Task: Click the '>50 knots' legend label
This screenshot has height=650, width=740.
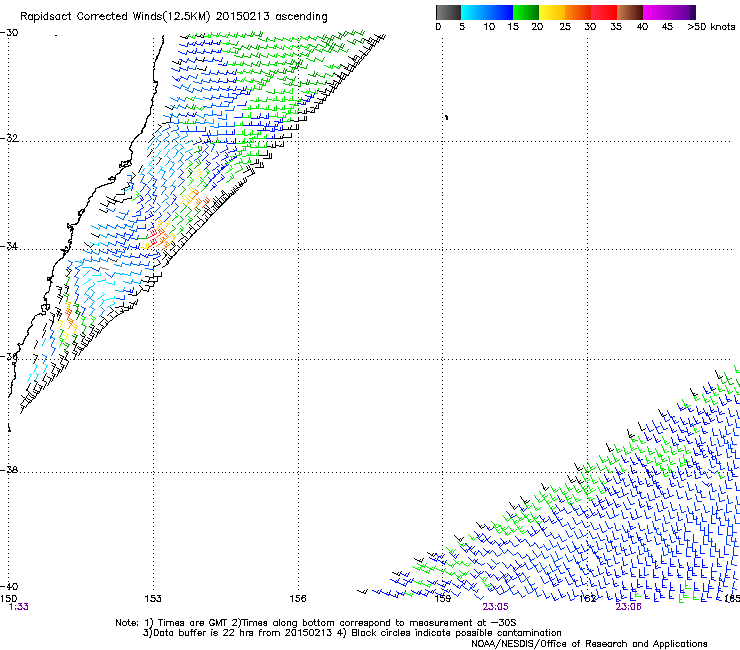Action: coord(711,27)
